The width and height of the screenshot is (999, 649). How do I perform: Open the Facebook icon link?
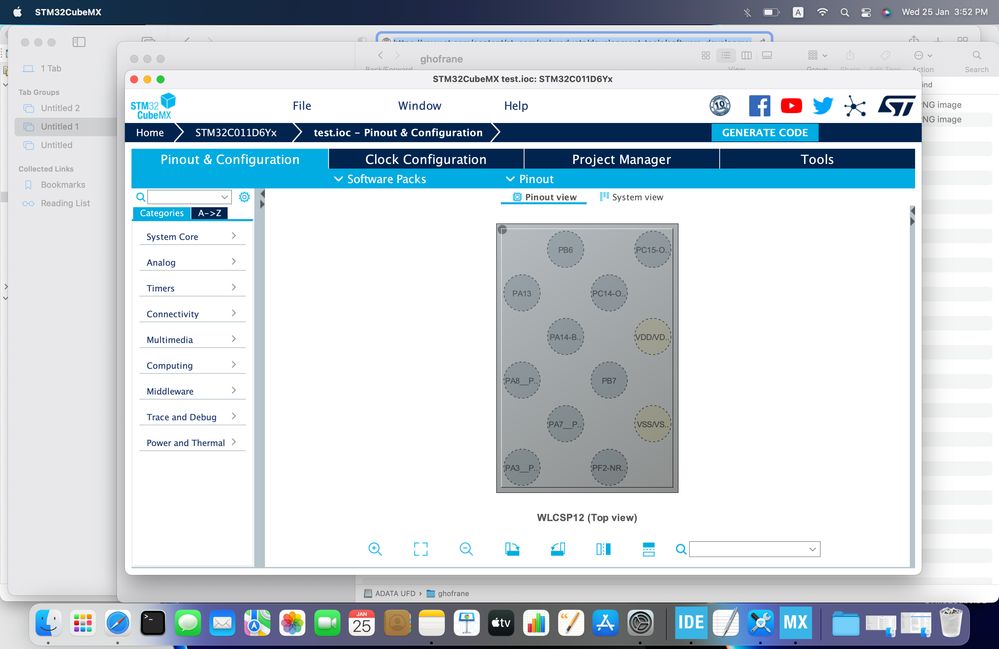[x=759, y=106]
